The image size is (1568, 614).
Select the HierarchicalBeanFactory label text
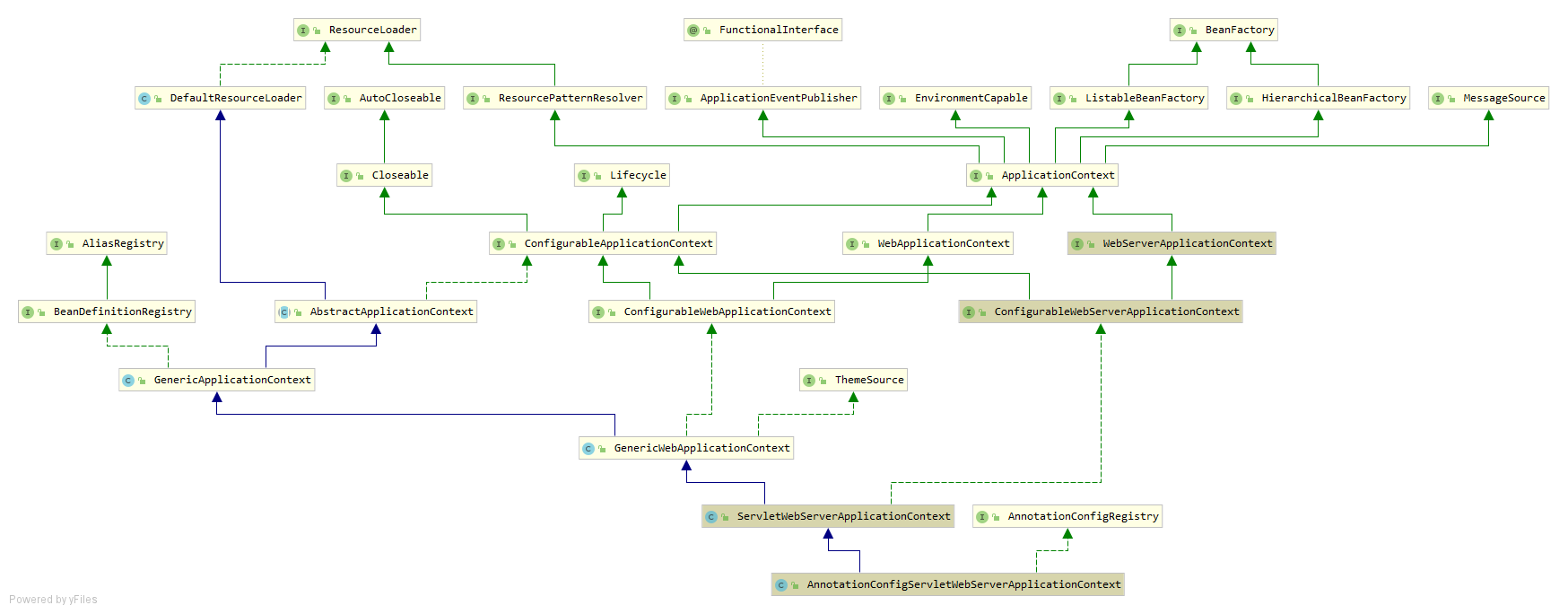[x=1334, y=98]
